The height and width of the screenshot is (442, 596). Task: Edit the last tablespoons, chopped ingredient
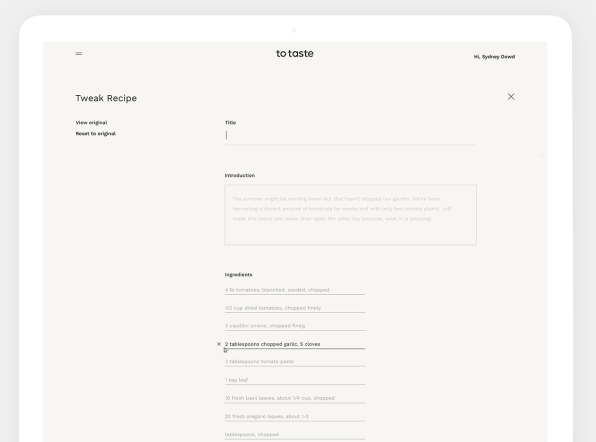click(295, 435)
